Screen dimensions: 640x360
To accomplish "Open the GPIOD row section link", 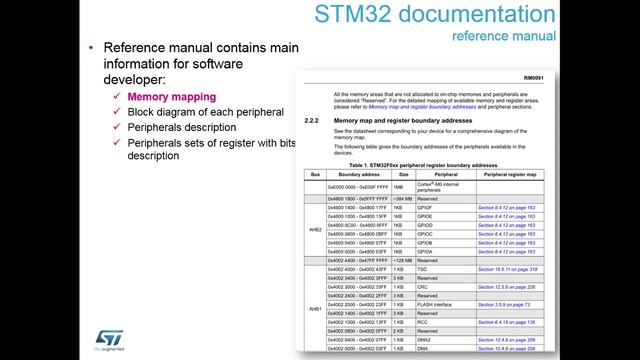I will pos(507,225).
